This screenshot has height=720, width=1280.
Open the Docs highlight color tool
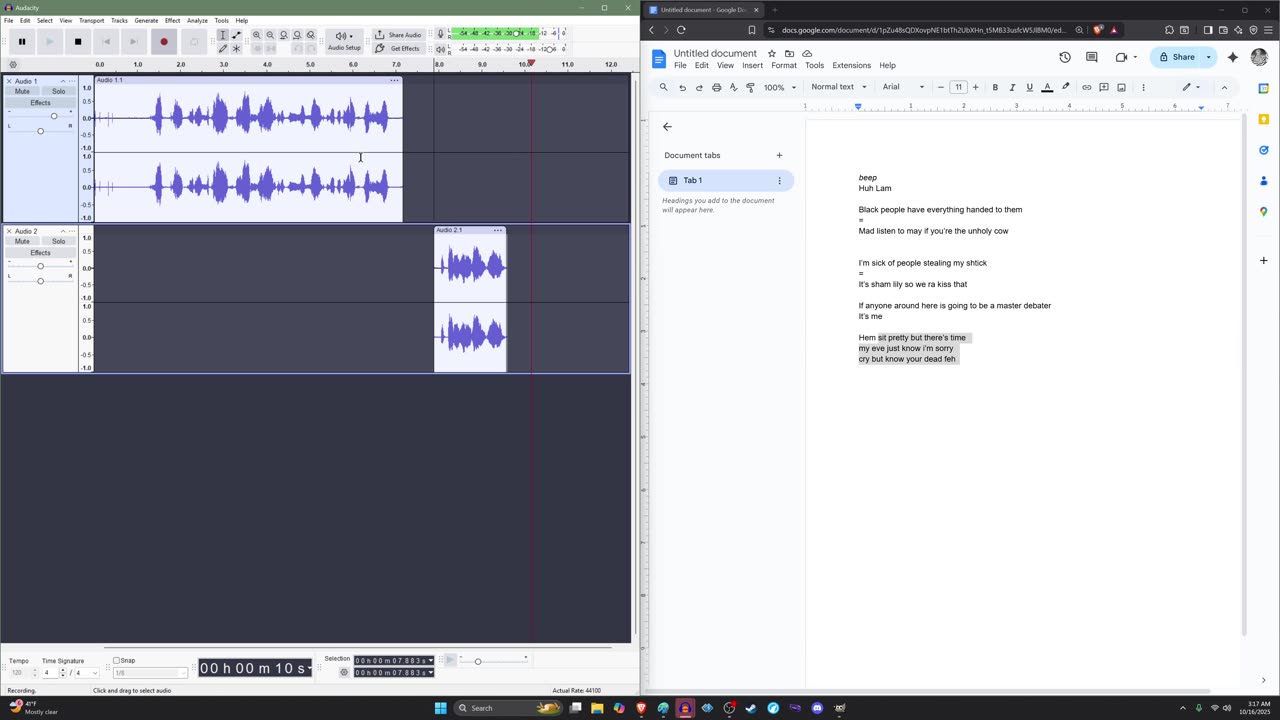pyautogui.click(x=1065, y=88)
